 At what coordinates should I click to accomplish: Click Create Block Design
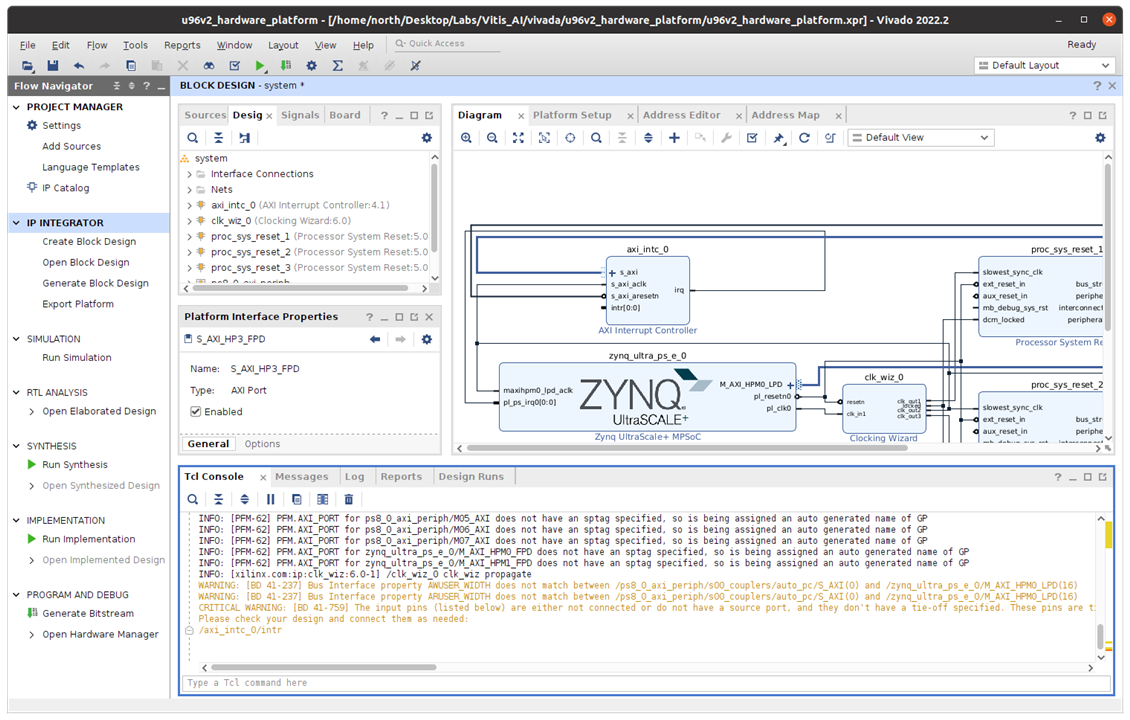[89, 241]
